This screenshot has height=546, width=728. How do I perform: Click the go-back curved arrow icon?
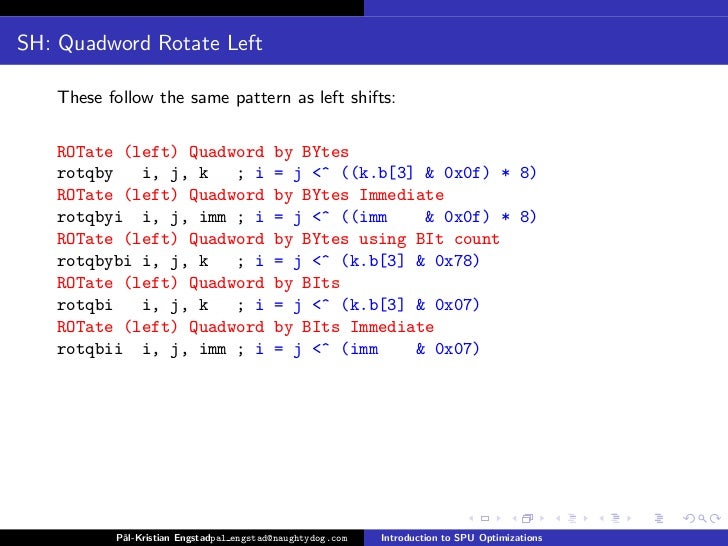689,518
